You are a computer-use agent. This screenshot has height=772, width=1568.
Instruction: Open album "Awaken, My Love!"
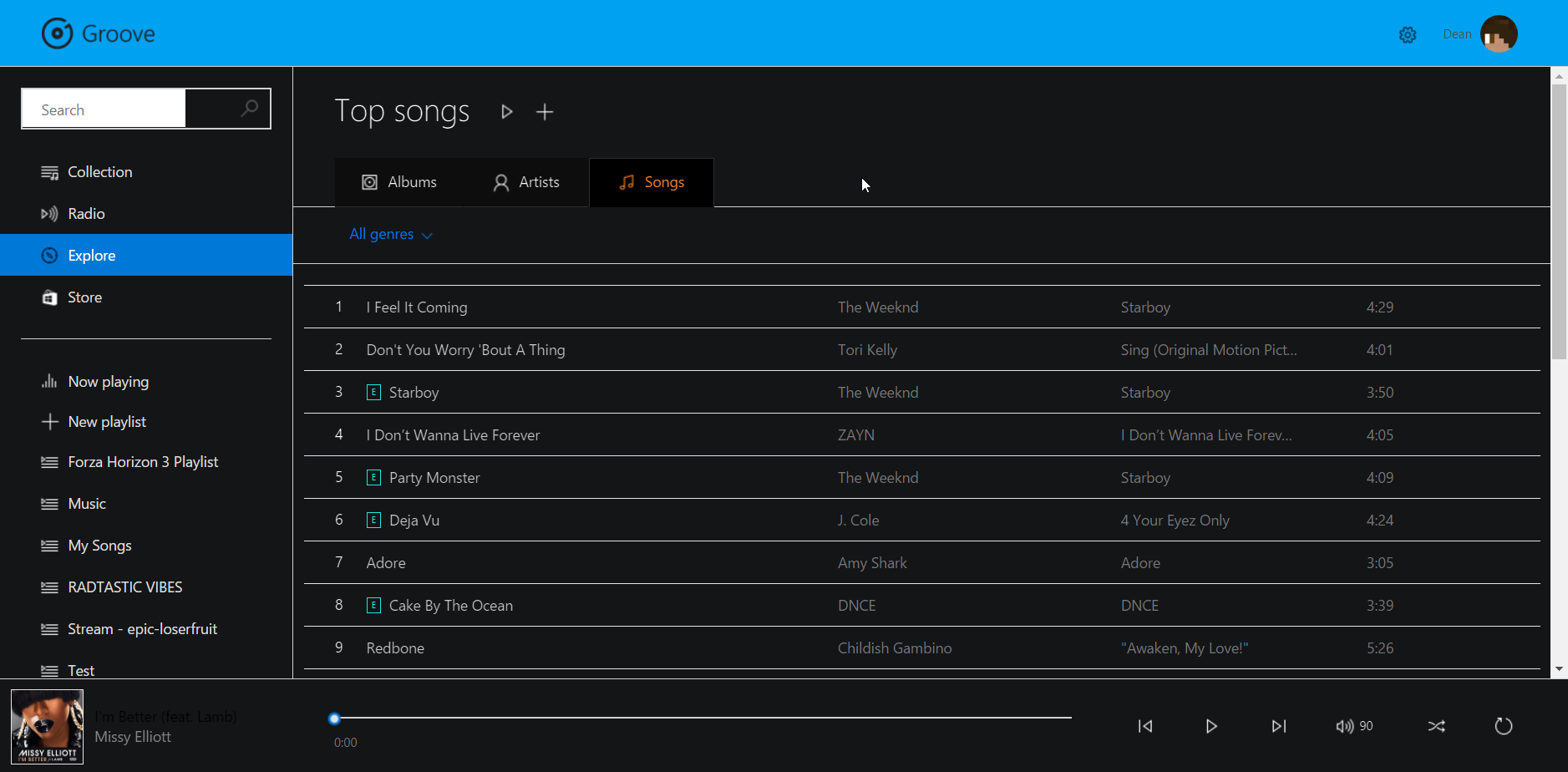(1185, 648)
